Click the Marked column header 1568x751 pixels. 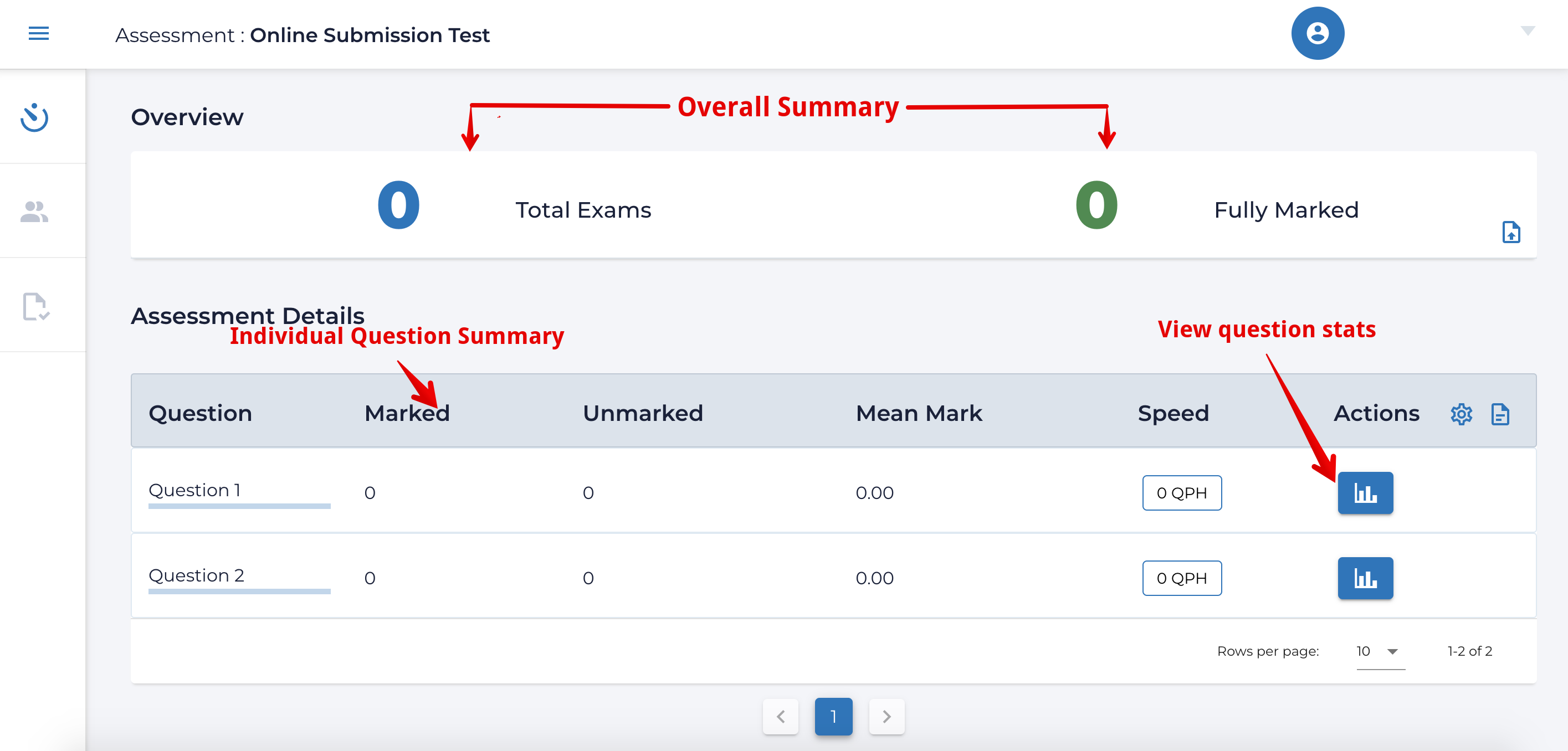click(407, 413)
